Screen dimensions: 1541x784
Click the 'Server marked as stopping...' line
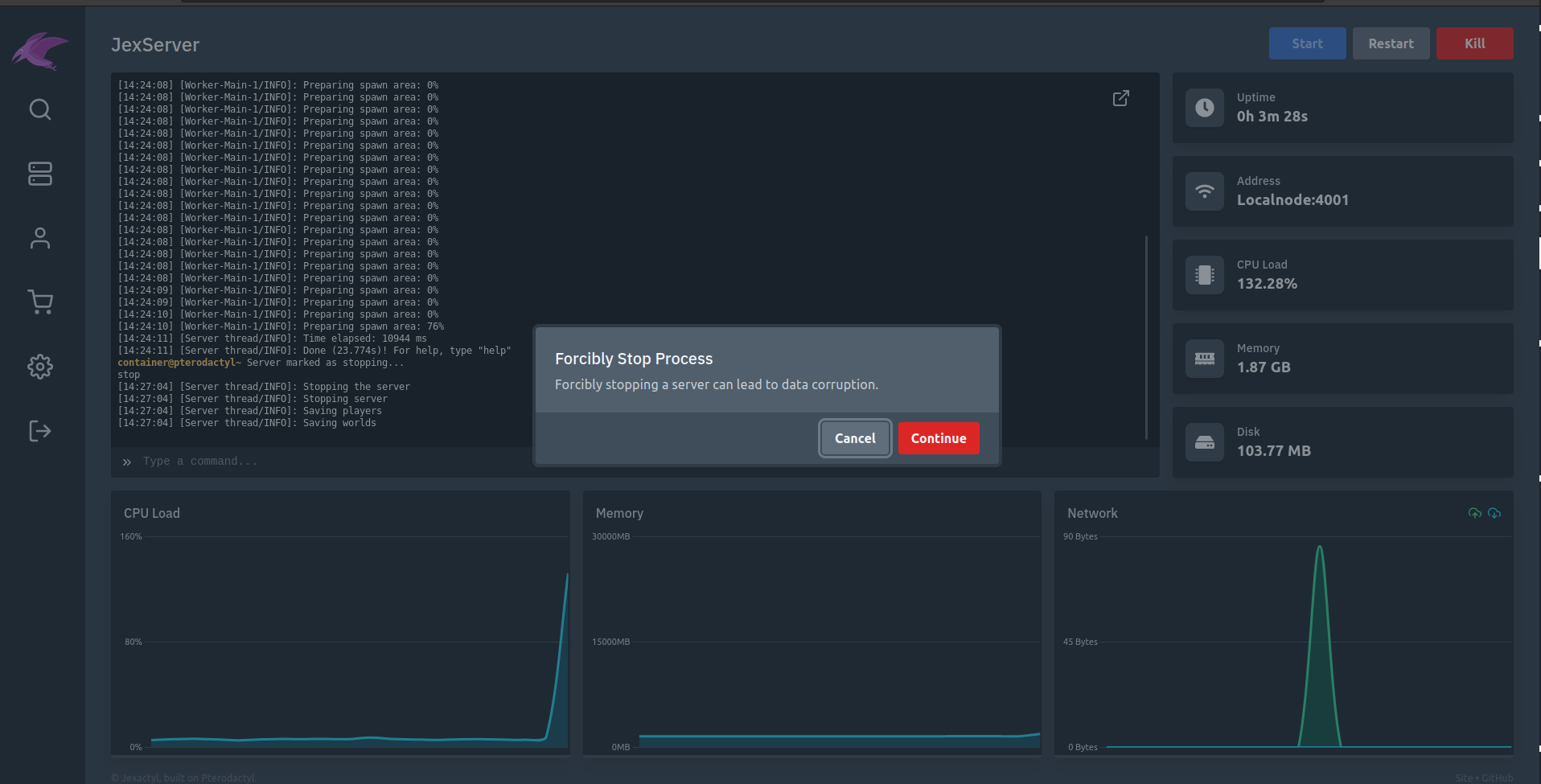click(x=261, y=363)
